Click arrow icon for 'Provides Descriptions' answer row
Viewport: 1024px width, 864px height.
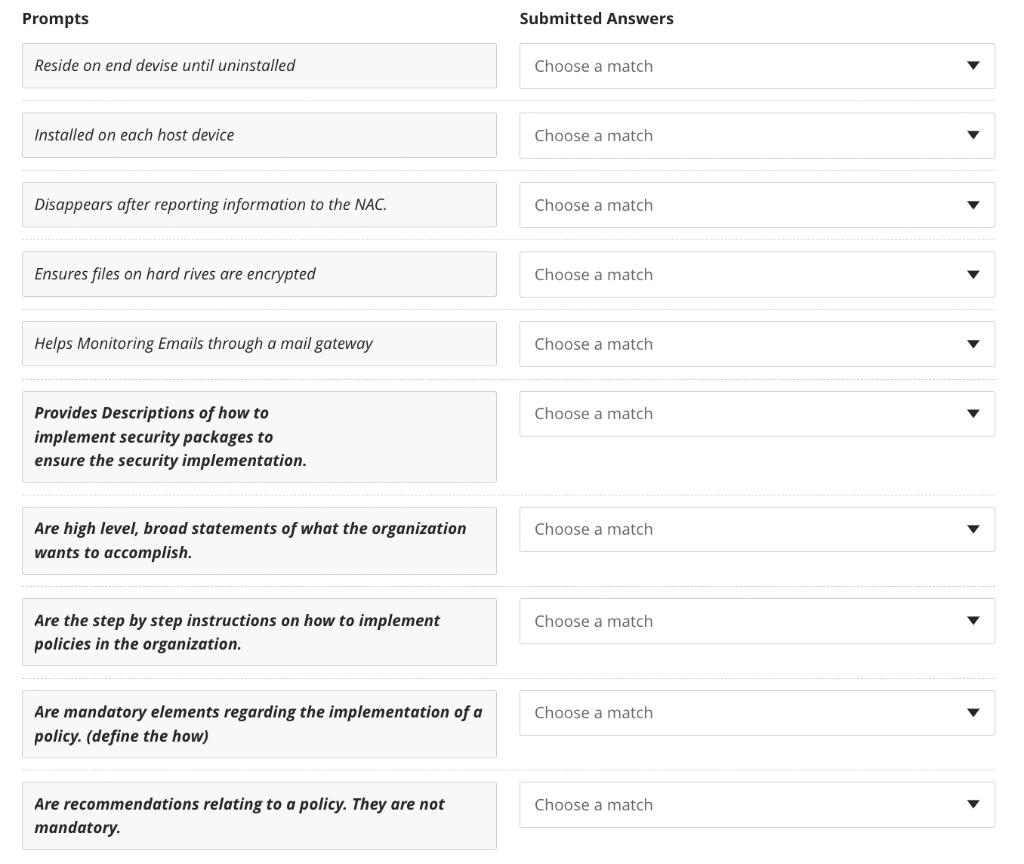click(973, 414)
